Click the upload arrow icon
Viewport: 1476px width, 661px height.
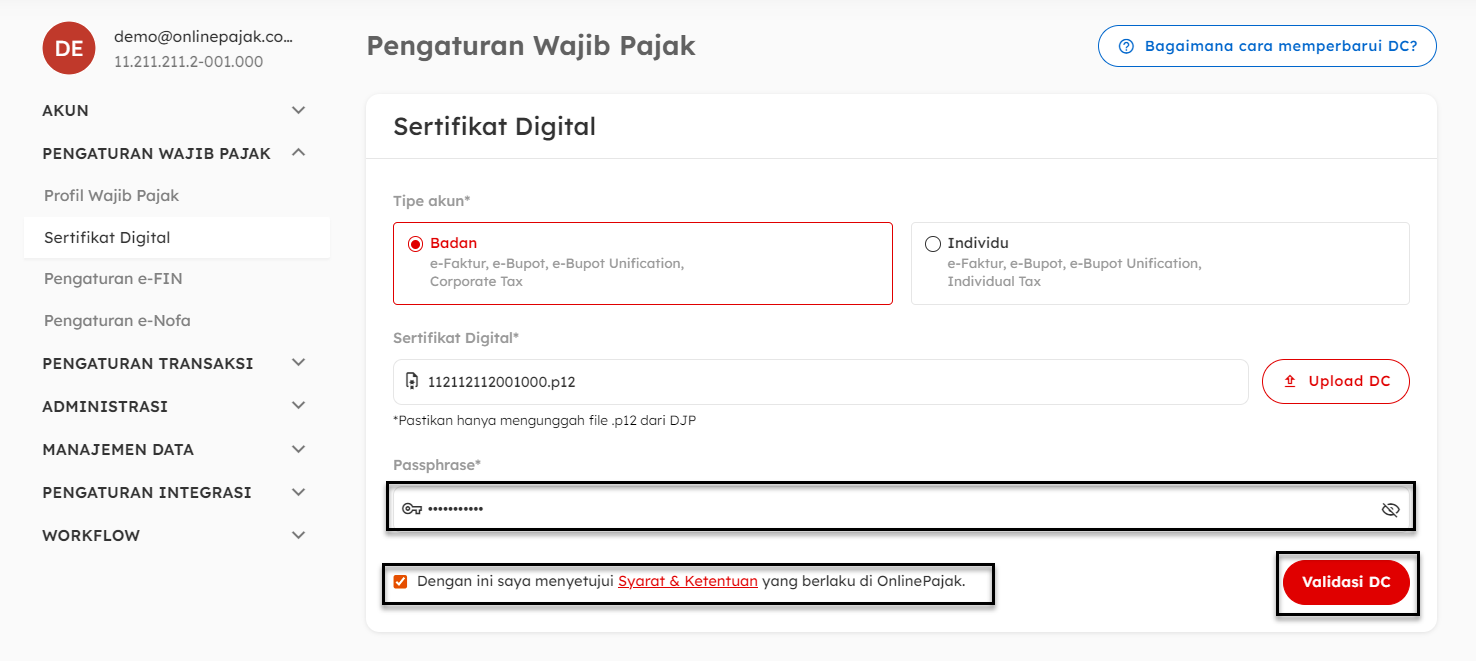(1290, 381)
